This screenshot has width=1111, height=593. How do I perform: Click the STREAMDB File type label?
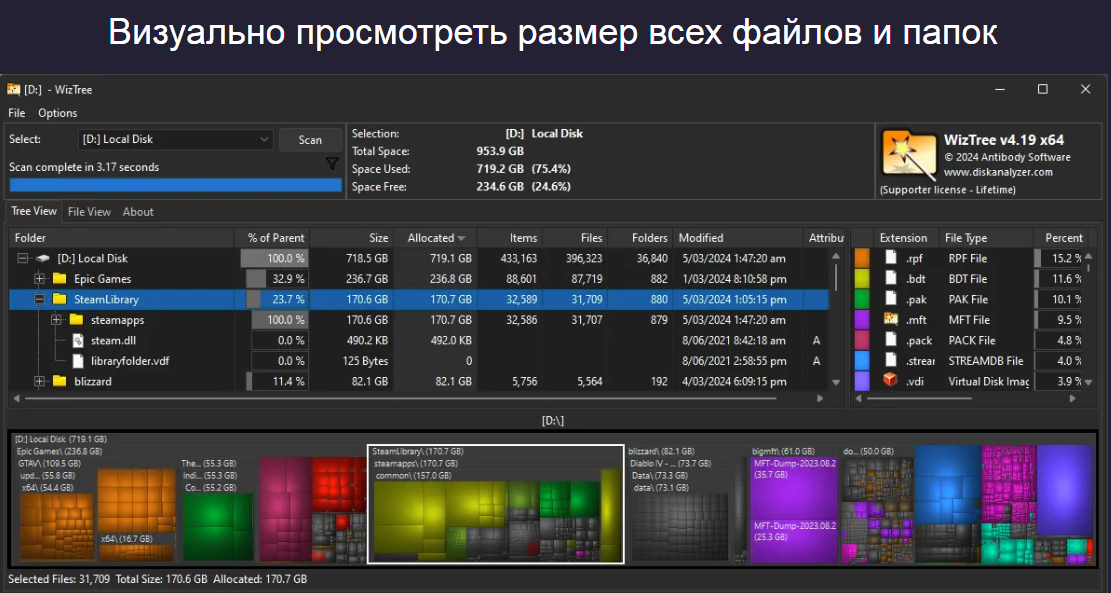point(986,361)
